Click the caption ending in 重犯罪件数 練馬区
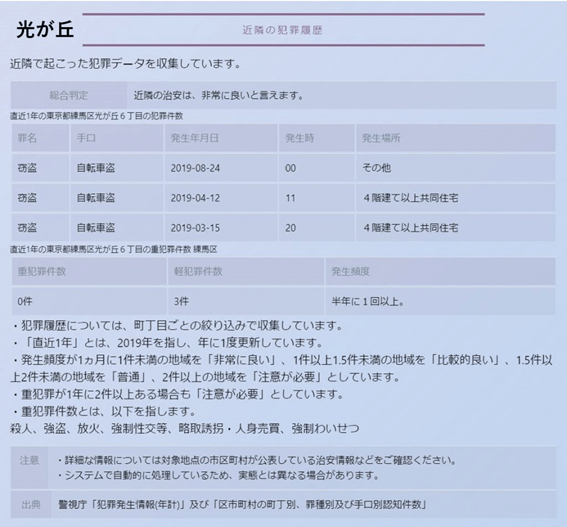Image resolution: width=567 pixels, height=527 pixels. [114, 250]
